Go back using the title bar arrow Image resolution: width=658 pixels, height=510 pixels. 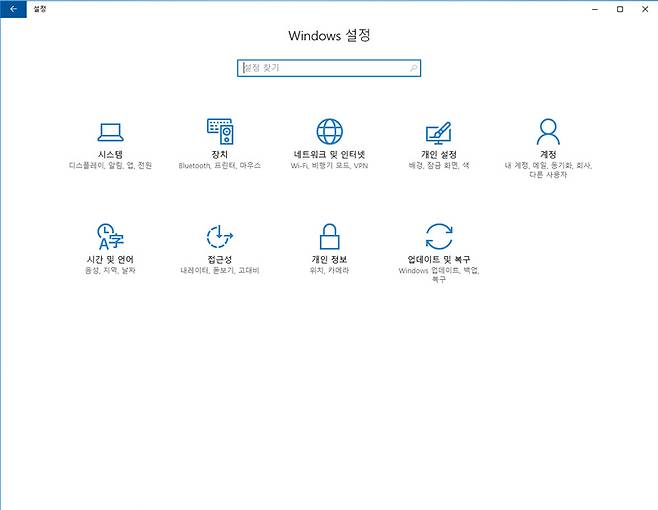[13, 8]
